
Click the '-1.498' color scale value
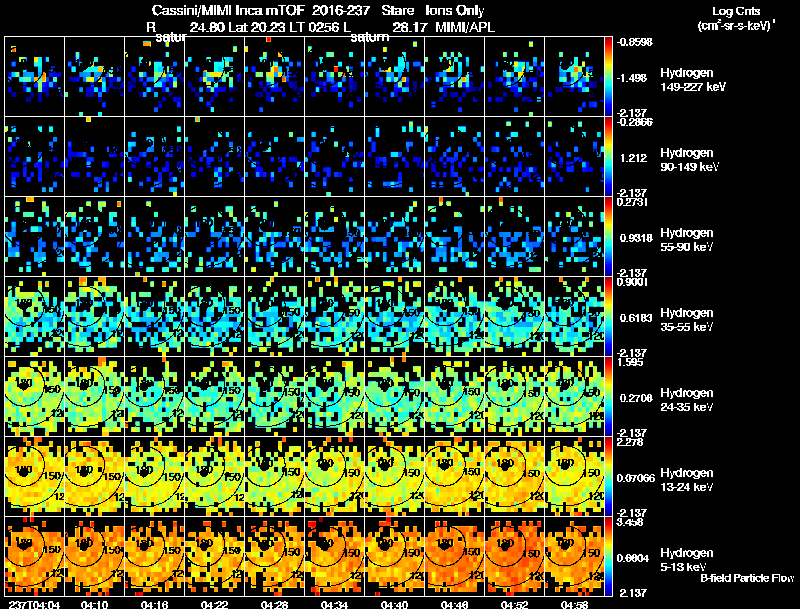632,78
